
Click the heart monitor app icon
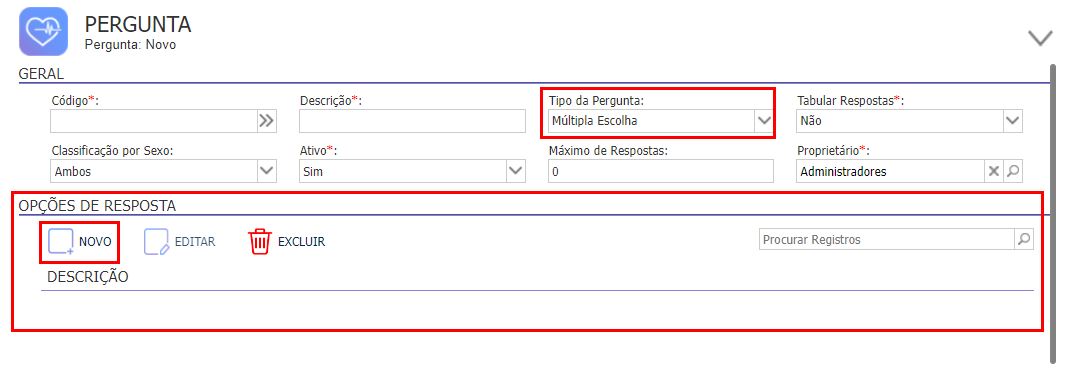[44, 31]
